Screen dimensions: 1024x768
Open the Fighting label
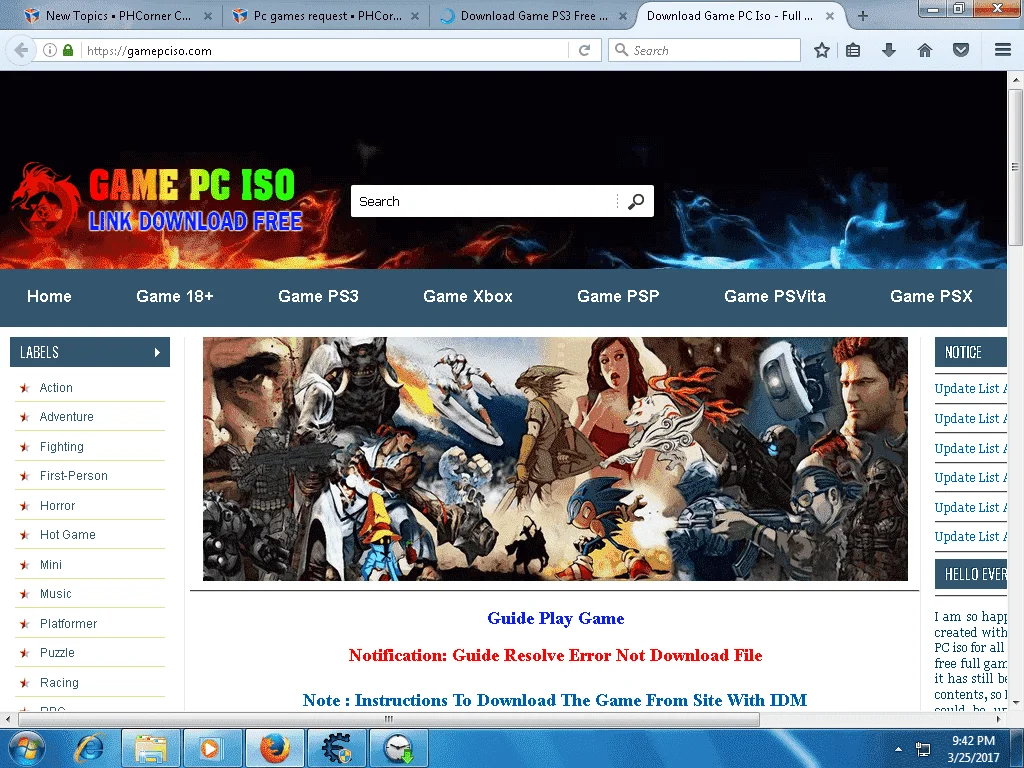click(x=61, y=447)
